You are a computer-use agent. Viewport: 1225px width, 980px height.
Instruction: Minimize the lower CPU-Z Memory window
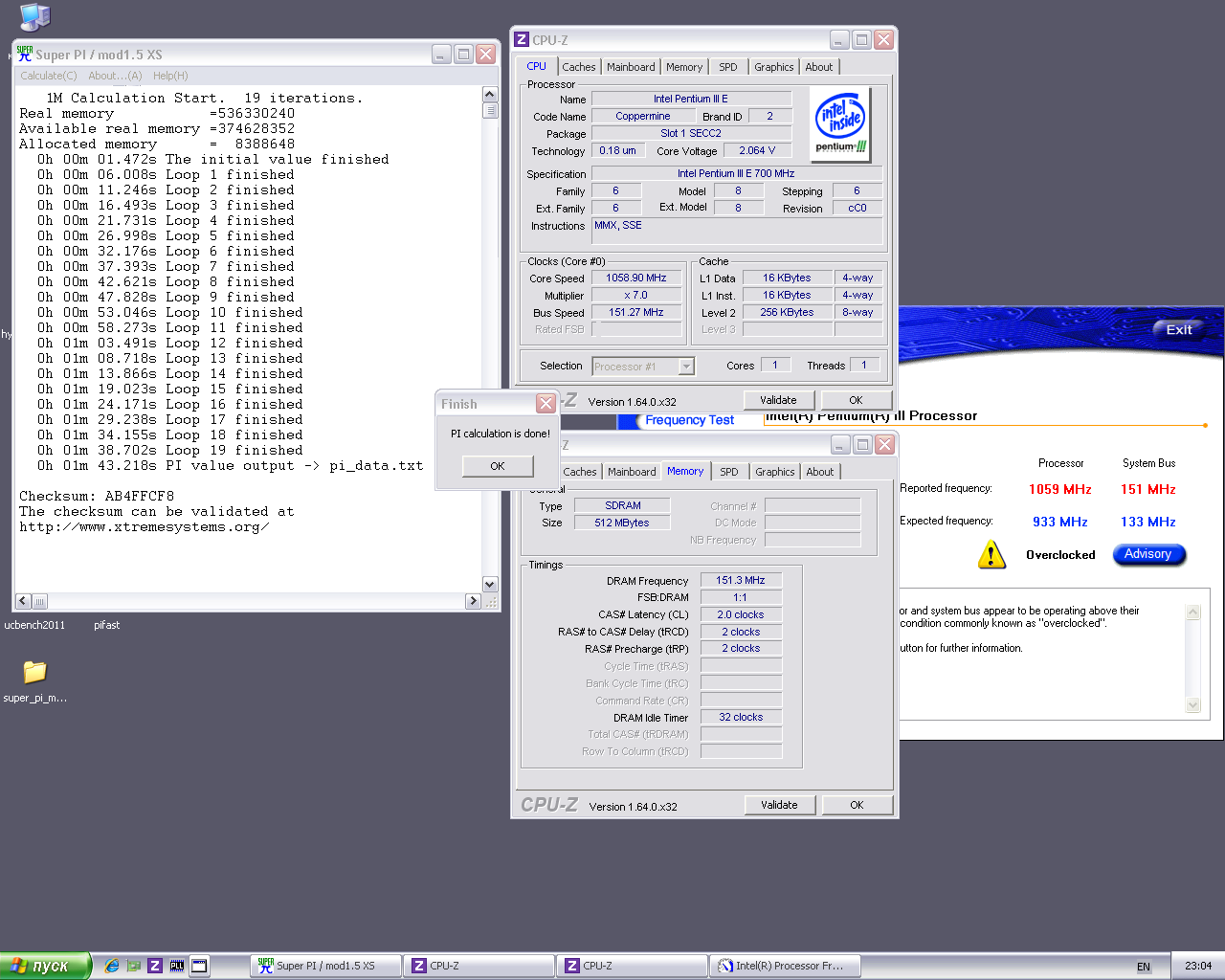[840, 445]
